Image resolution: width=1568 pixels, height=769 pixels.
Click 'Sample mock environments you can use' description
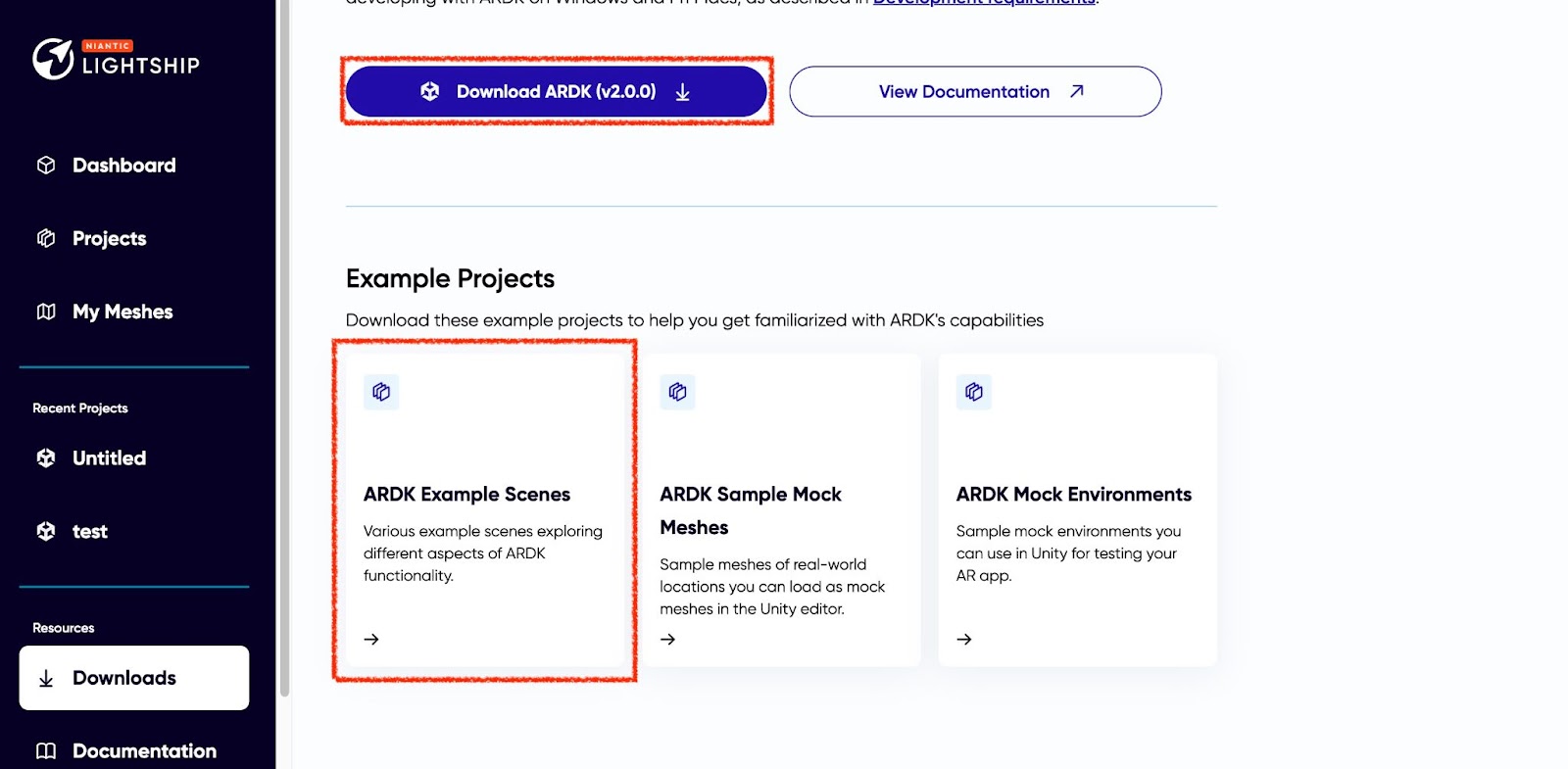pyautogui.click(x=1068, y=553)
